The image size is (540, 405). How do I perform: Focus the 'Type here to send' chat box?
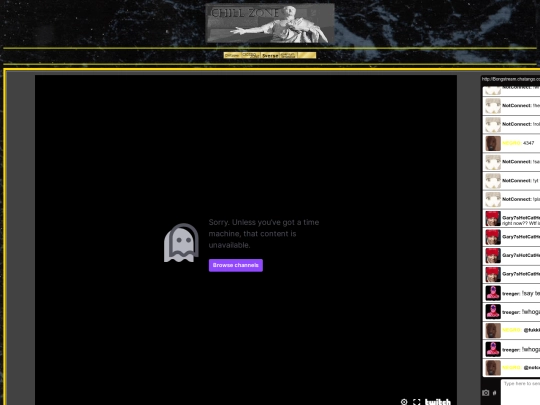520,392
